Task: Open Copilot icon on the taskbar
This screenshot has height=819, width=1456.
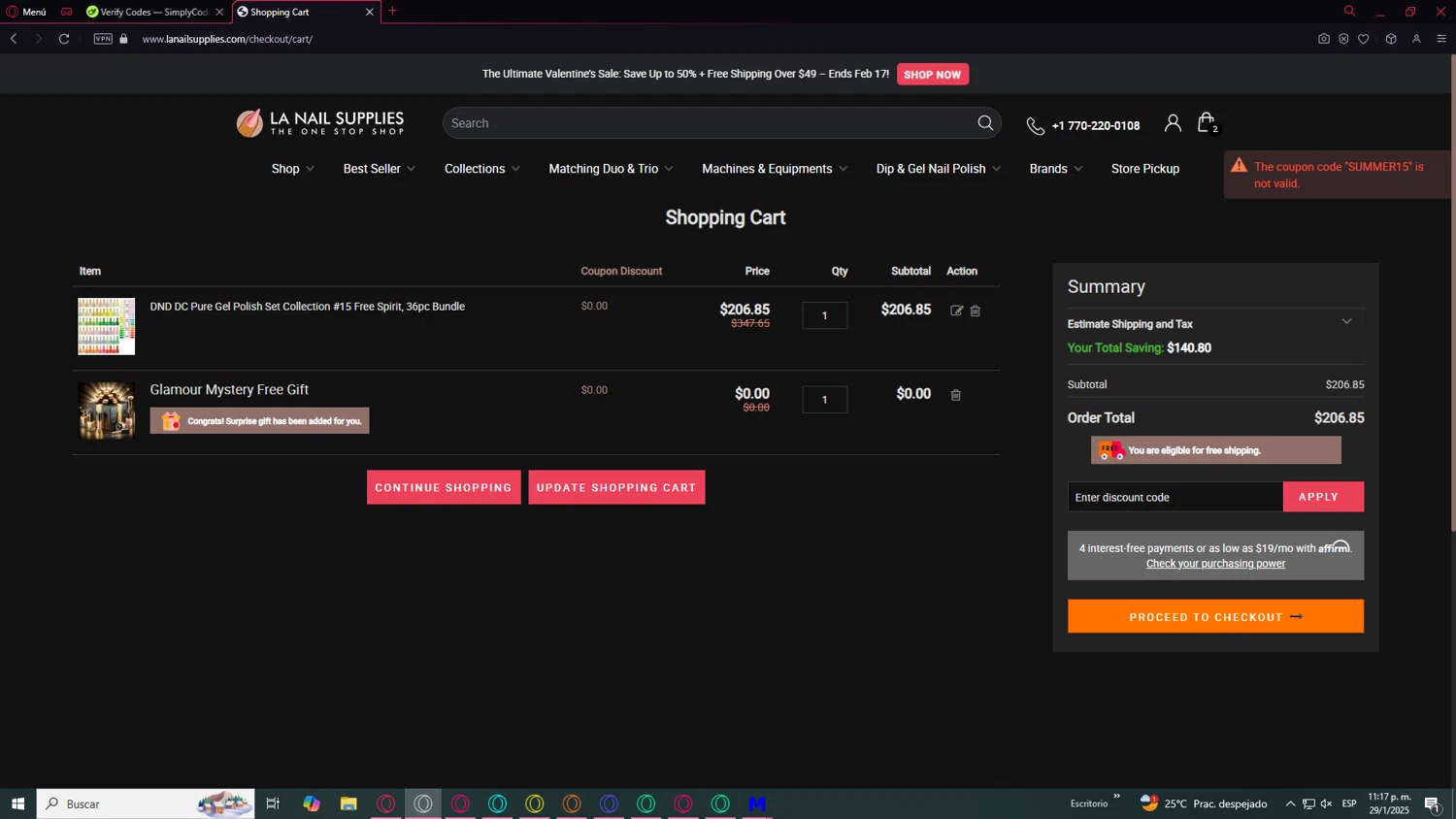Action: click(x=312, y=803)
